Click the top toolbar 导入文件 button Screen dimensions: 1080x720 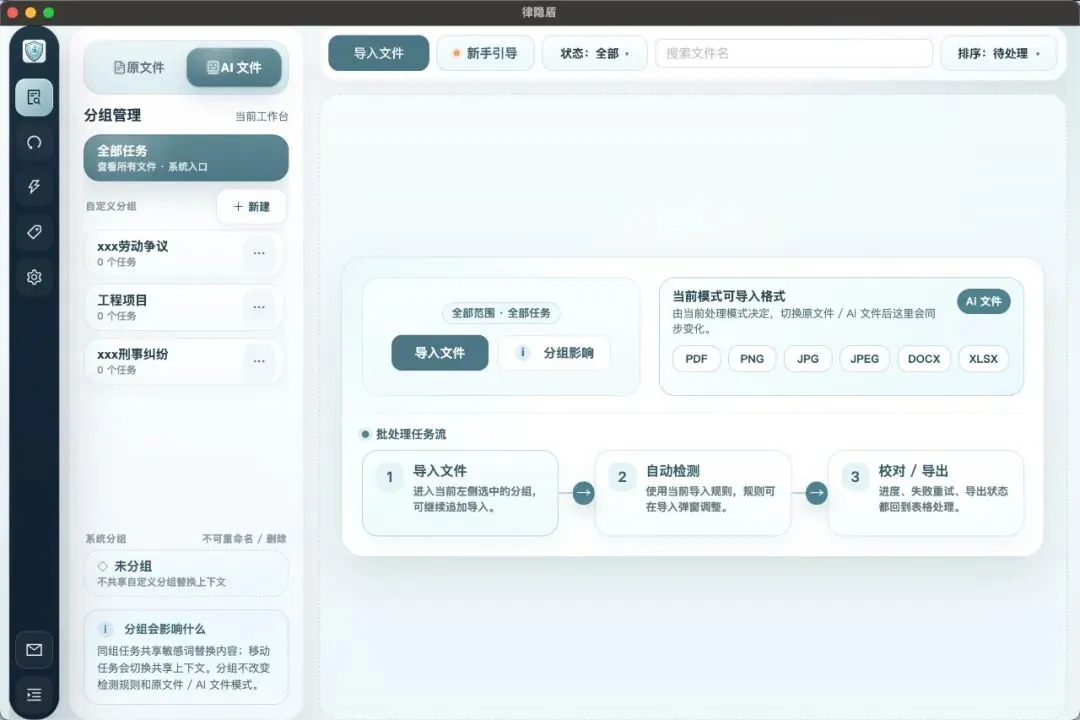click(x=379, y=53)
